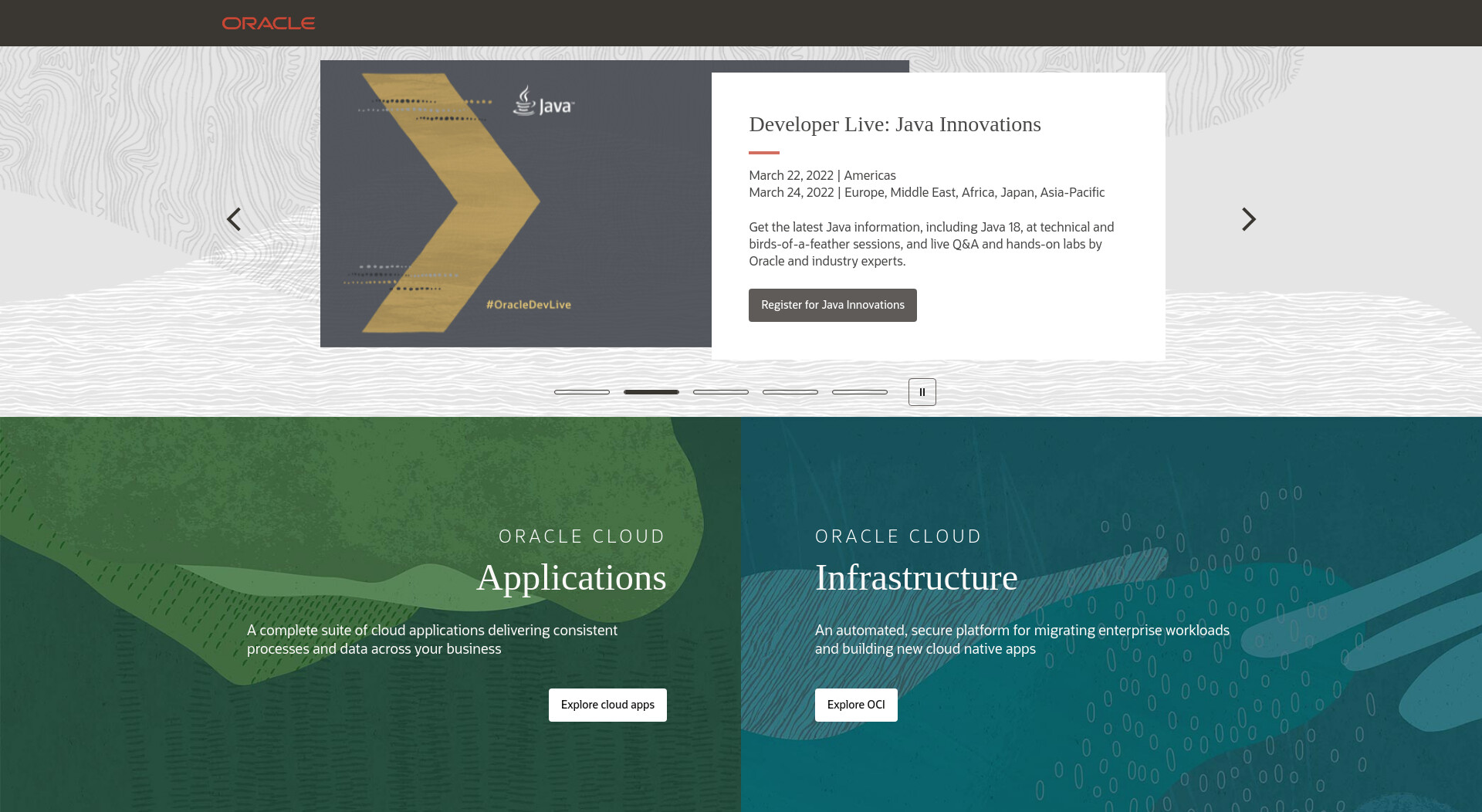Screen dimensions: 1482x812
Task: Select the third carousel slide indicator
Action: tap(721, 392)
